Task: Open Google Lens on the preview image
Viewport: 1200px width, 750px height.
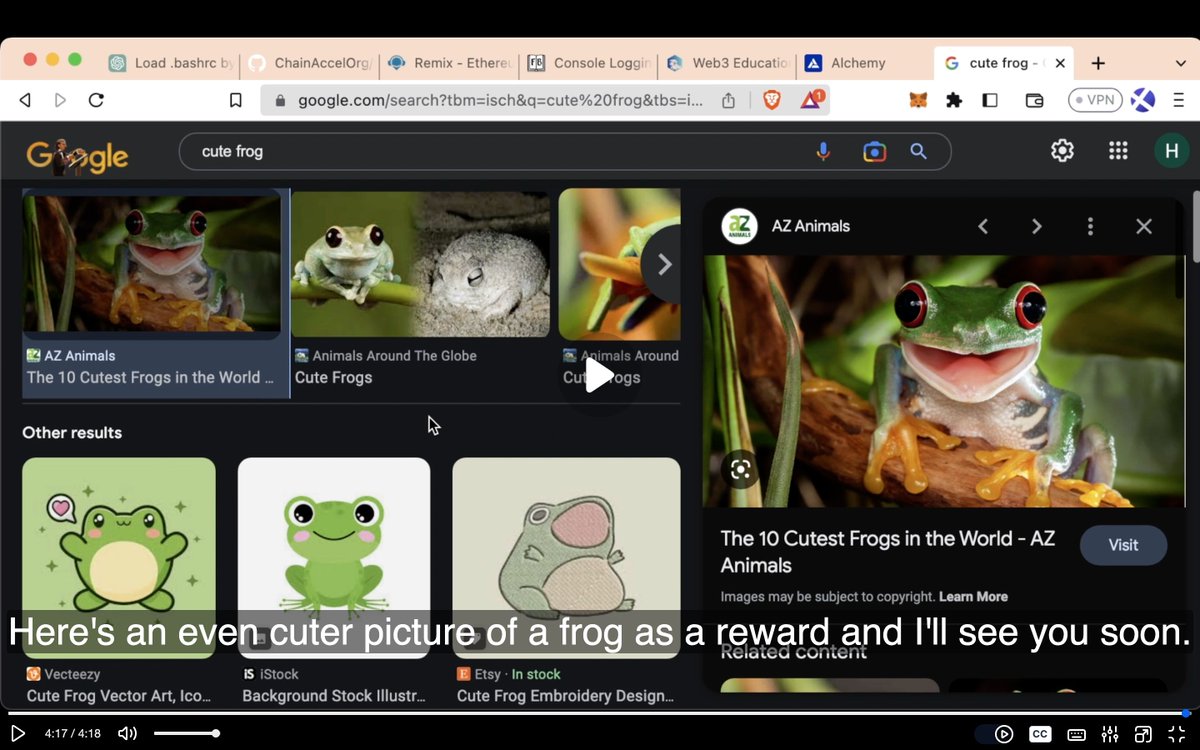Action: pos(740,469)
